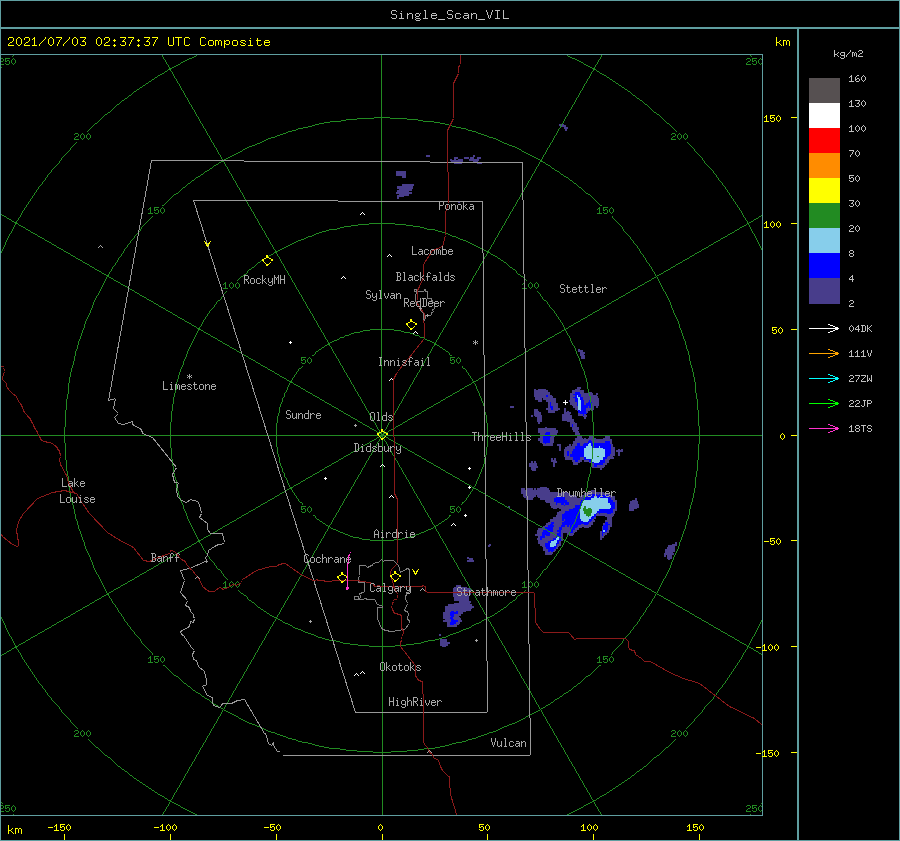Screen dimensions: 900x841
Task: Click the kg/m2 unit label
Action: click(x=848, y=54)
